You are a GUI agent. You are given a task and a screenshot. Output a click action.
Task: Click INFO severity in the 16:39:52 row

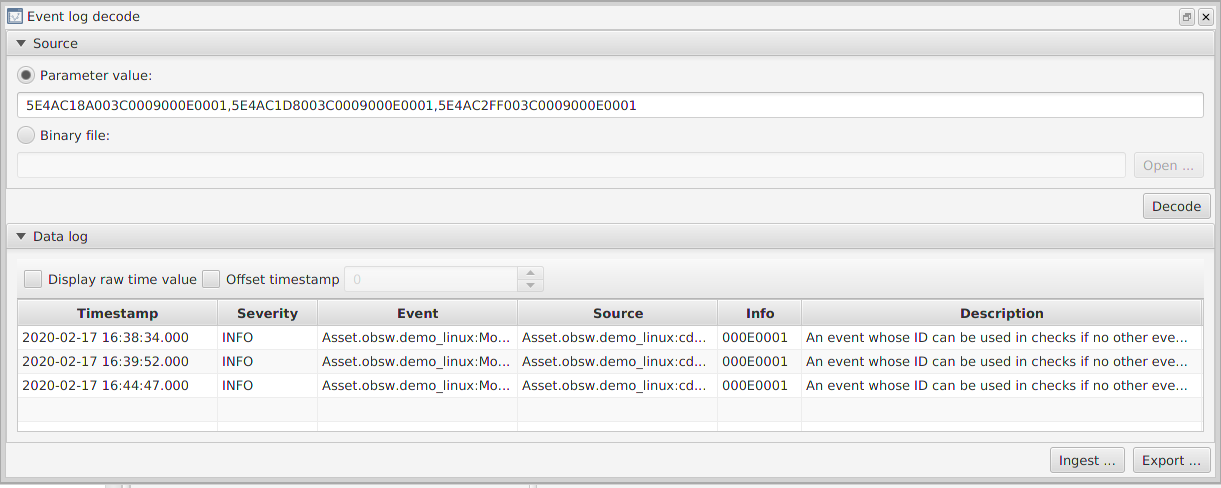coord(267,361)
